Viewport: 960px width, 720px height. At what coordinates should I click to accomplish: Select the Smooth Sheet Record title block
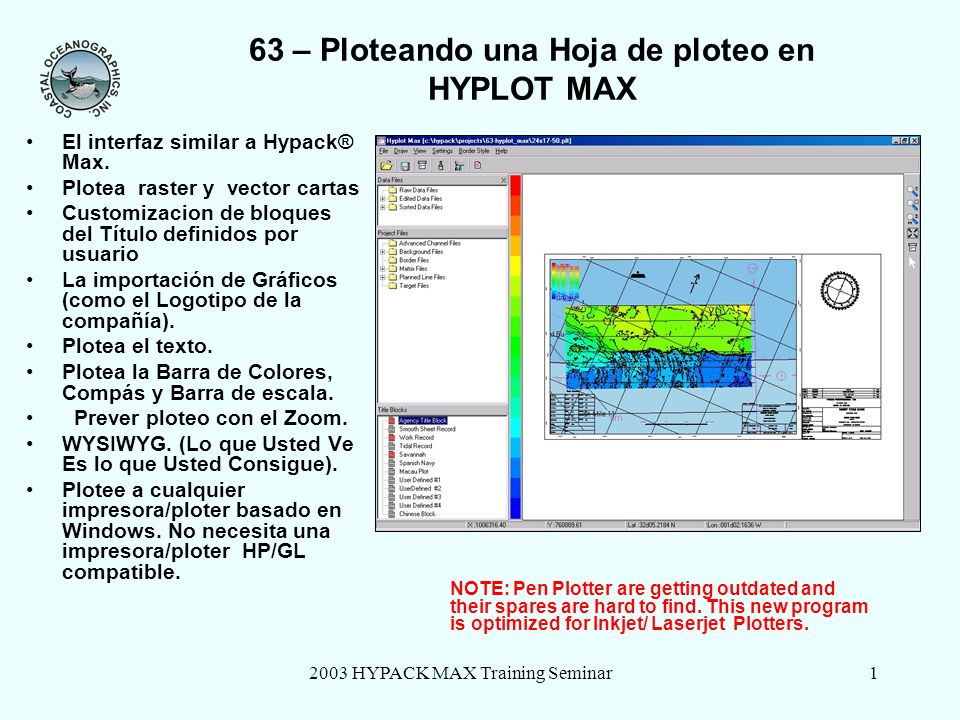click(x=427, y=429)
